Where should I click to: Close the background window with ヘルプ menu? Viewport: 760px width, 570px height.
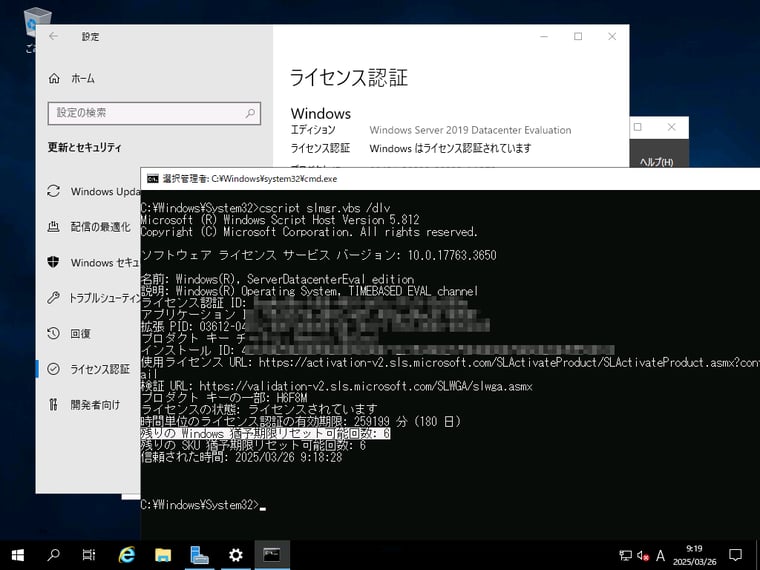pyautogui.click(x=671, y=127)
